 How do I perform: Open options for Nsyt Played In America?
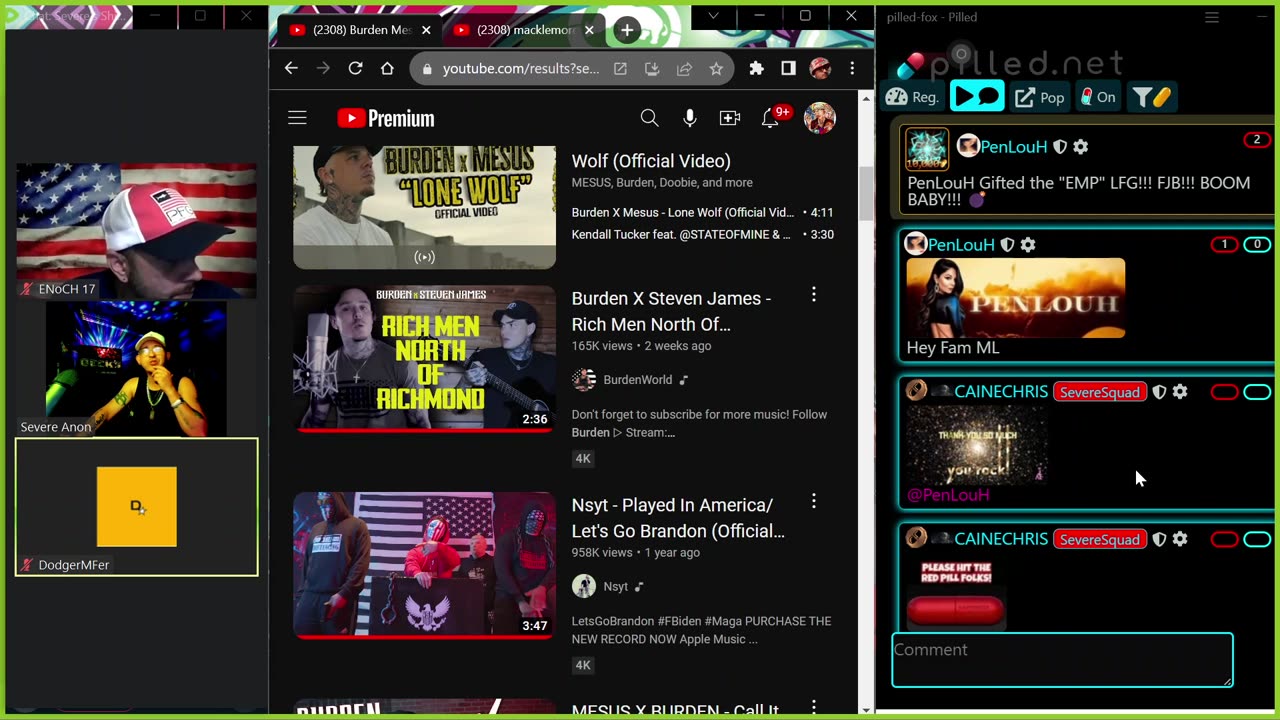point(814,502)
